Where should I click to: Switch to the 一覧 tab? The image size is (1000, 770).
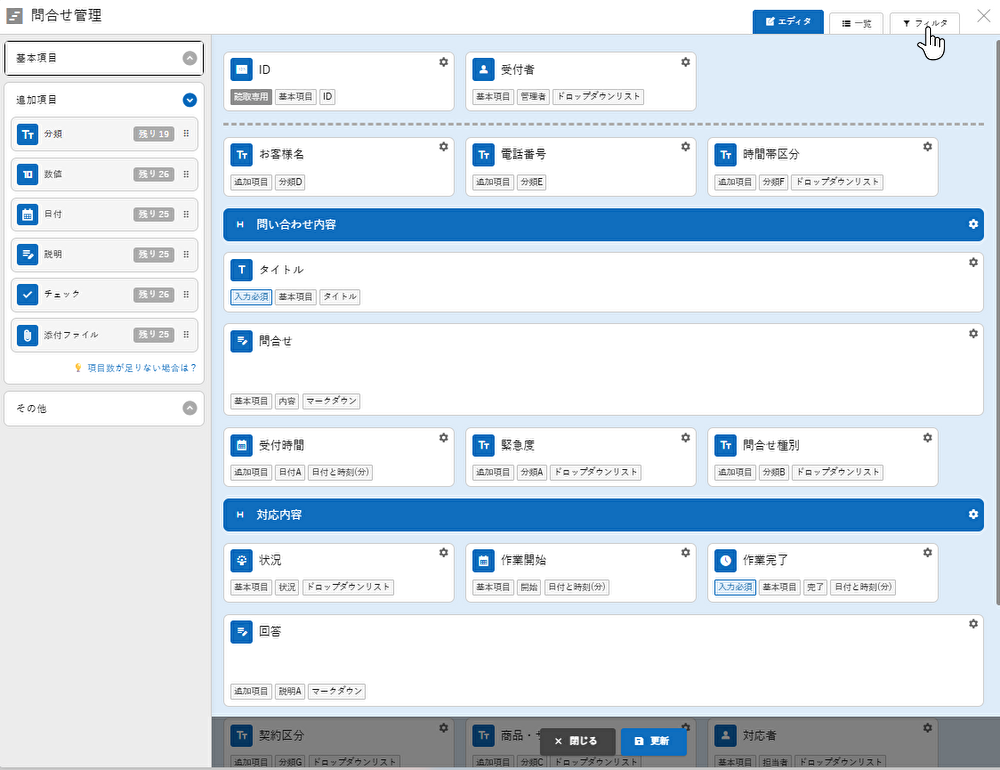coord(856,23)
